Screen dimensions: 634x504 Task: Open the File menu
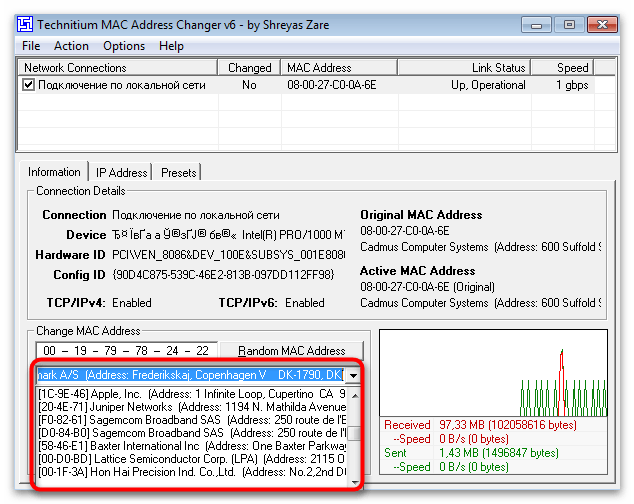(31, 46)
